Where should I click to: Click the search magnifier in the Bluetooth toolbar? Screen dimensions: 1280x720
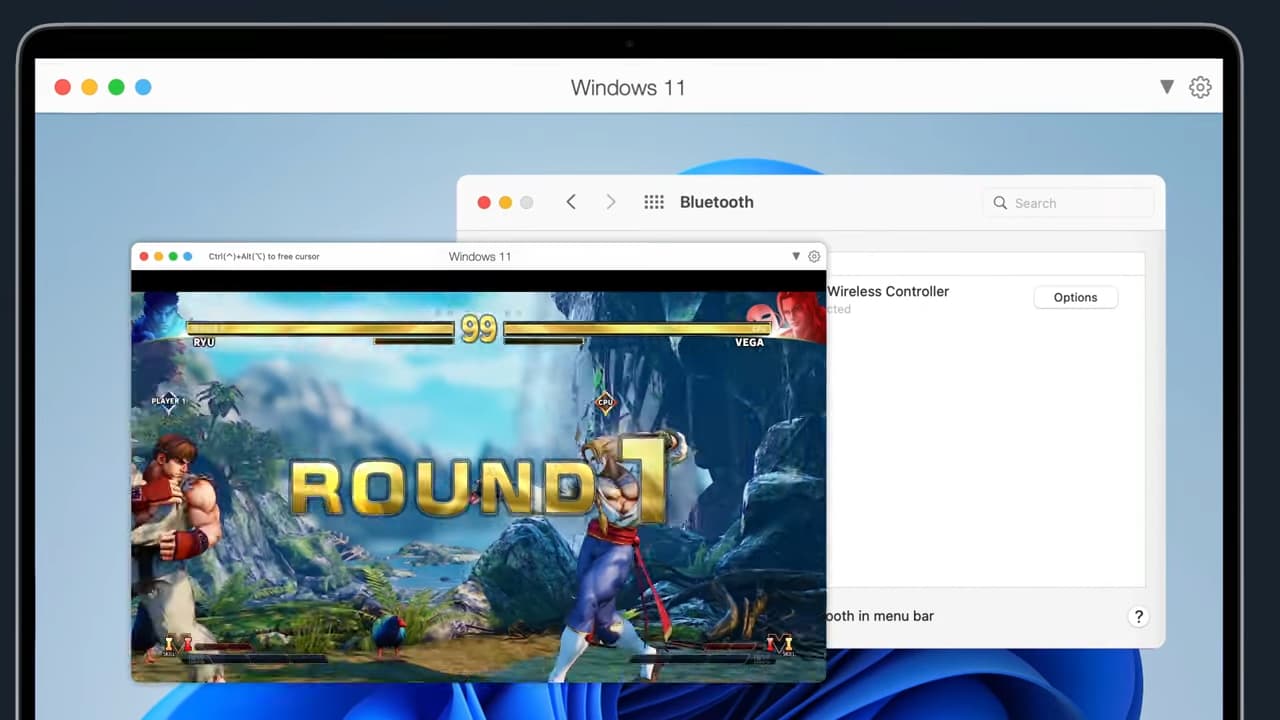(1000, 203)
